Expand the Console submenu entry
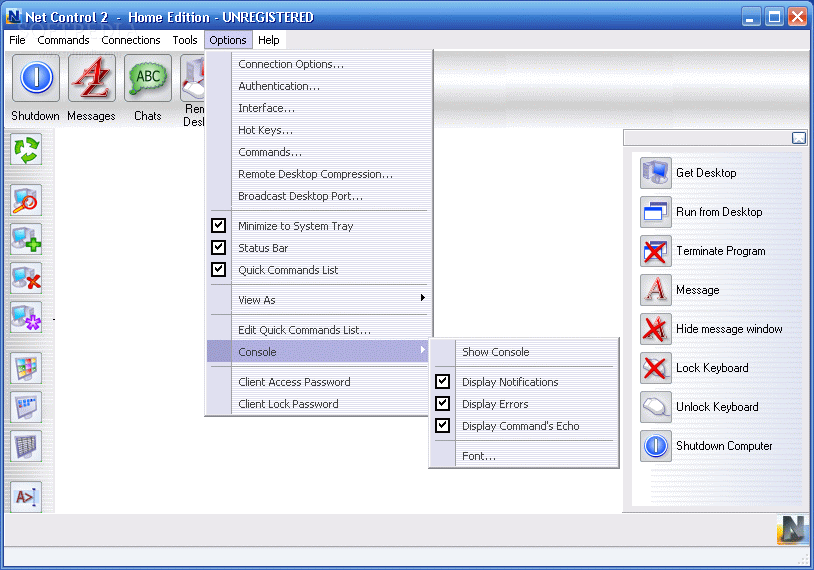The height and width of the screenshot is (570, 814). 319,351
